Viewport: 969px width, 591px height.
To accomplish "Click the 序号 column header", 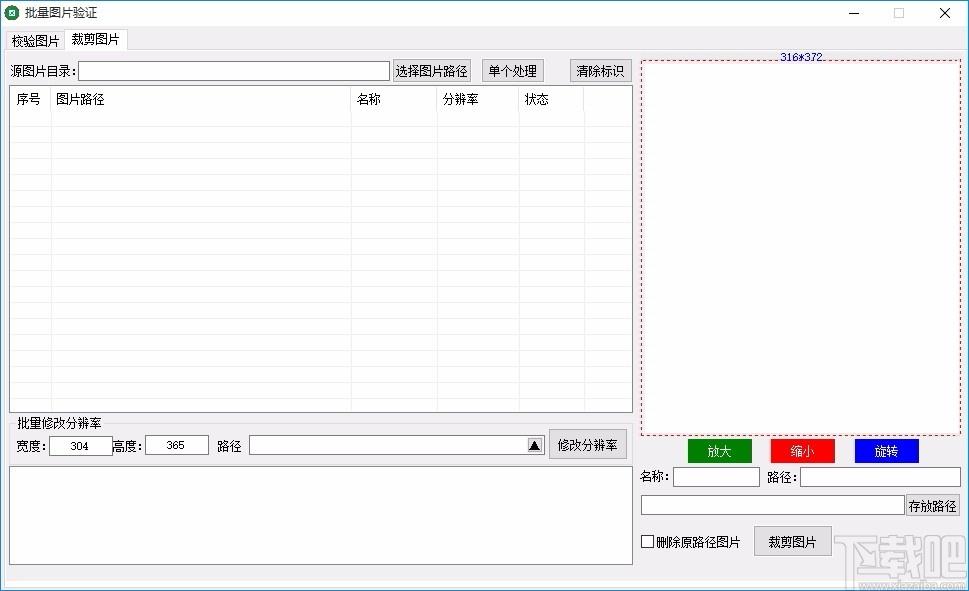I will click(30, 100).
